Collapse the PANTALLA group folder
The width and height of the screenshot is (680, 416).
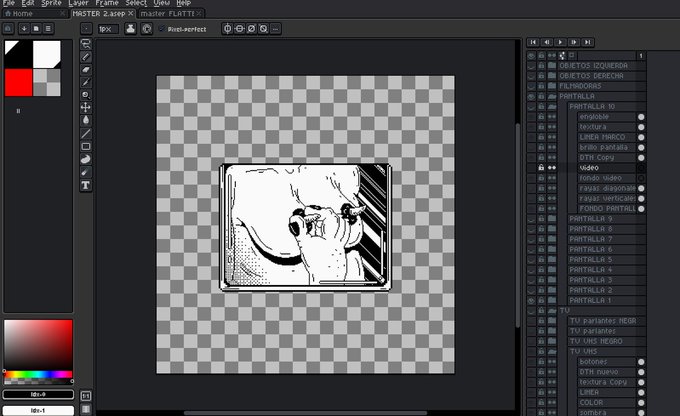coord(552,96)
